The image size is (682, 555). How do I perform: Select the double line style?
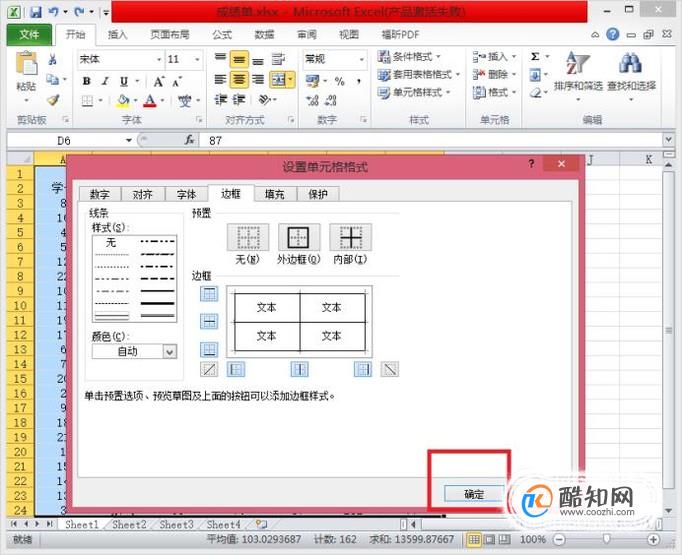[112, 315]
